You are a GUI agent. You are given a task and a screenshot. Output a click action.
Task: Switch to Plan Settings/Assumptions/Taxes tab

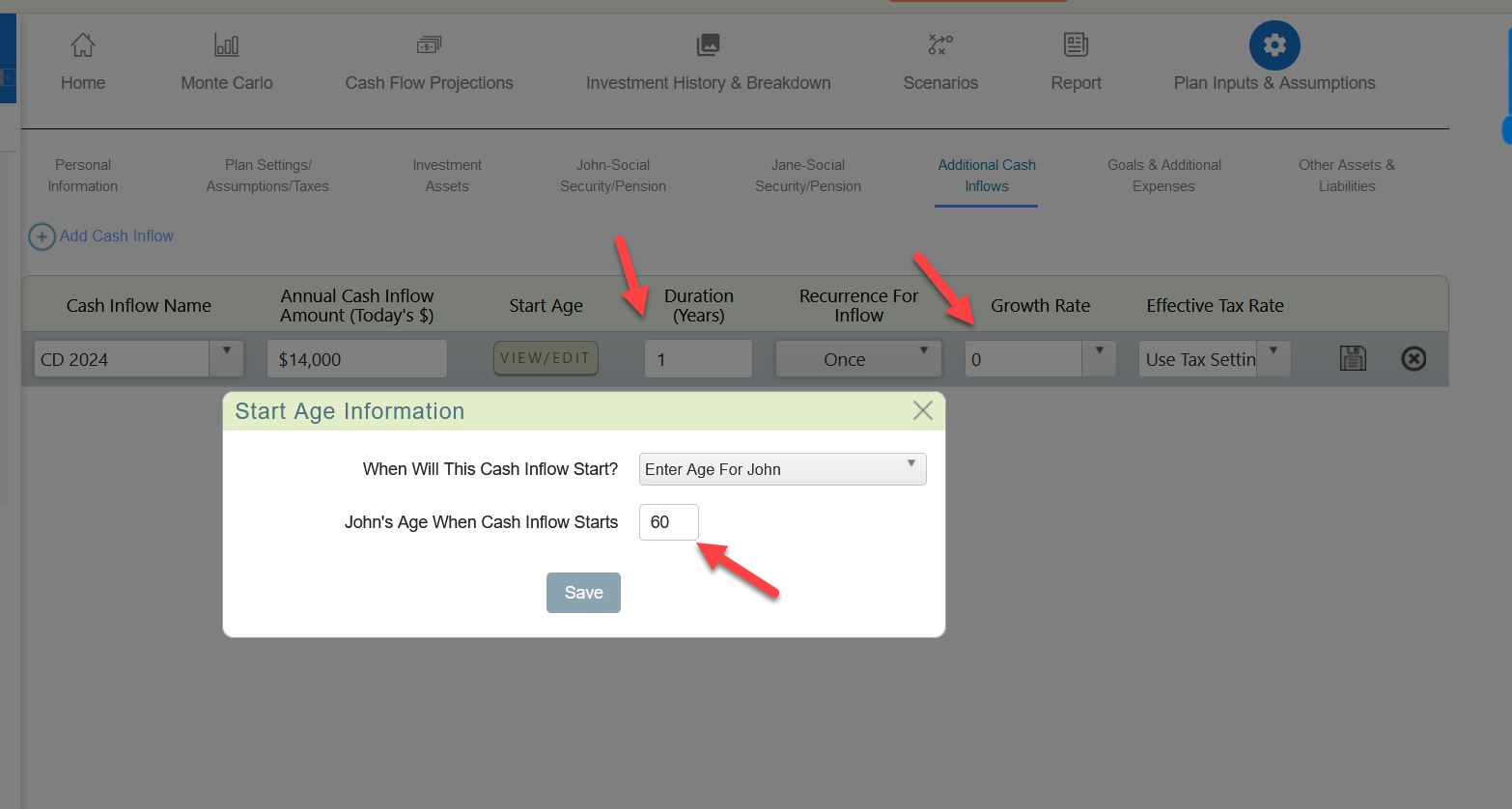tap(267, 176)
